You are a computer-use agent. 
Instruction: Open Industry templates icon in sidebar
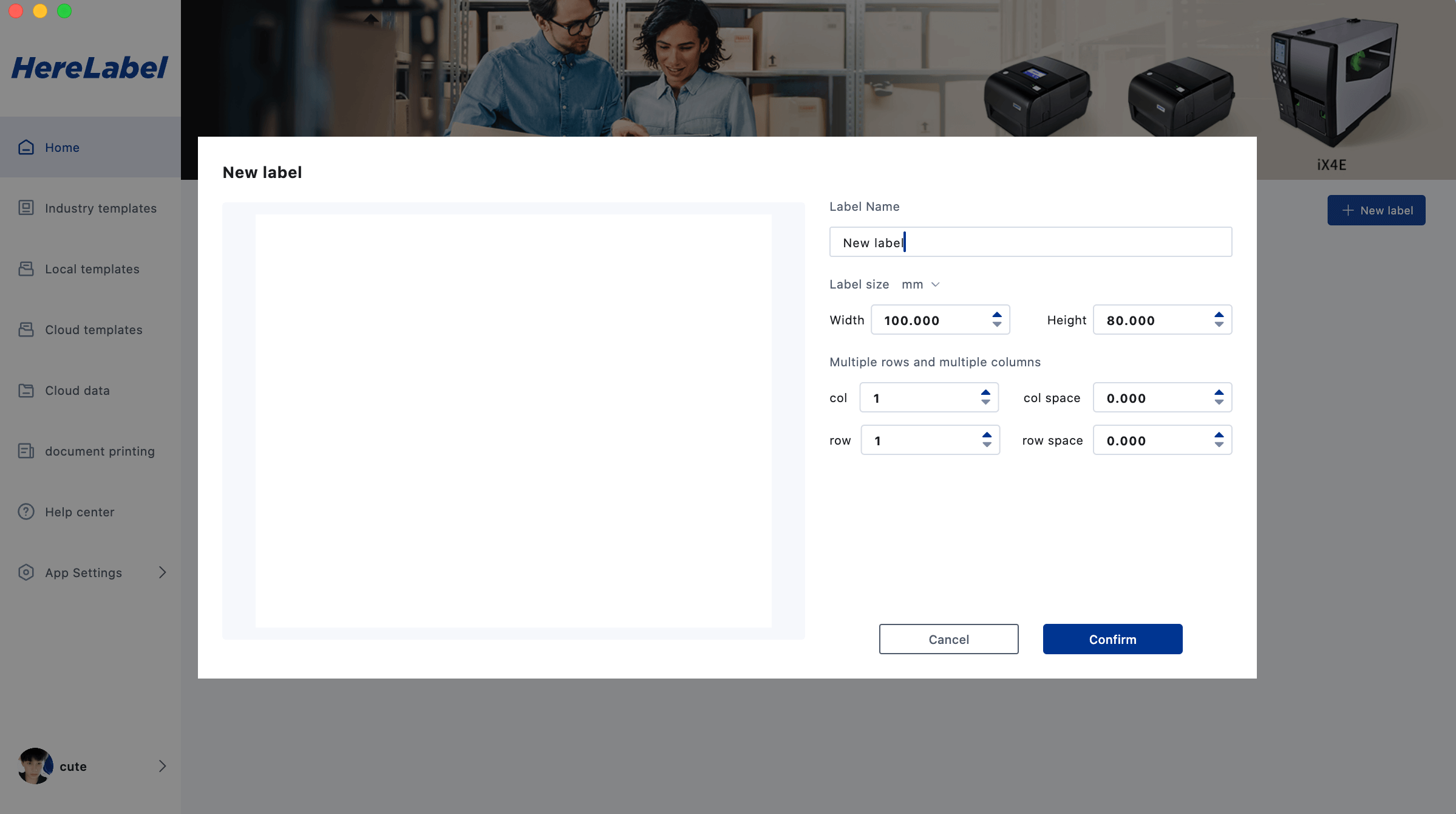coord(26,208)
